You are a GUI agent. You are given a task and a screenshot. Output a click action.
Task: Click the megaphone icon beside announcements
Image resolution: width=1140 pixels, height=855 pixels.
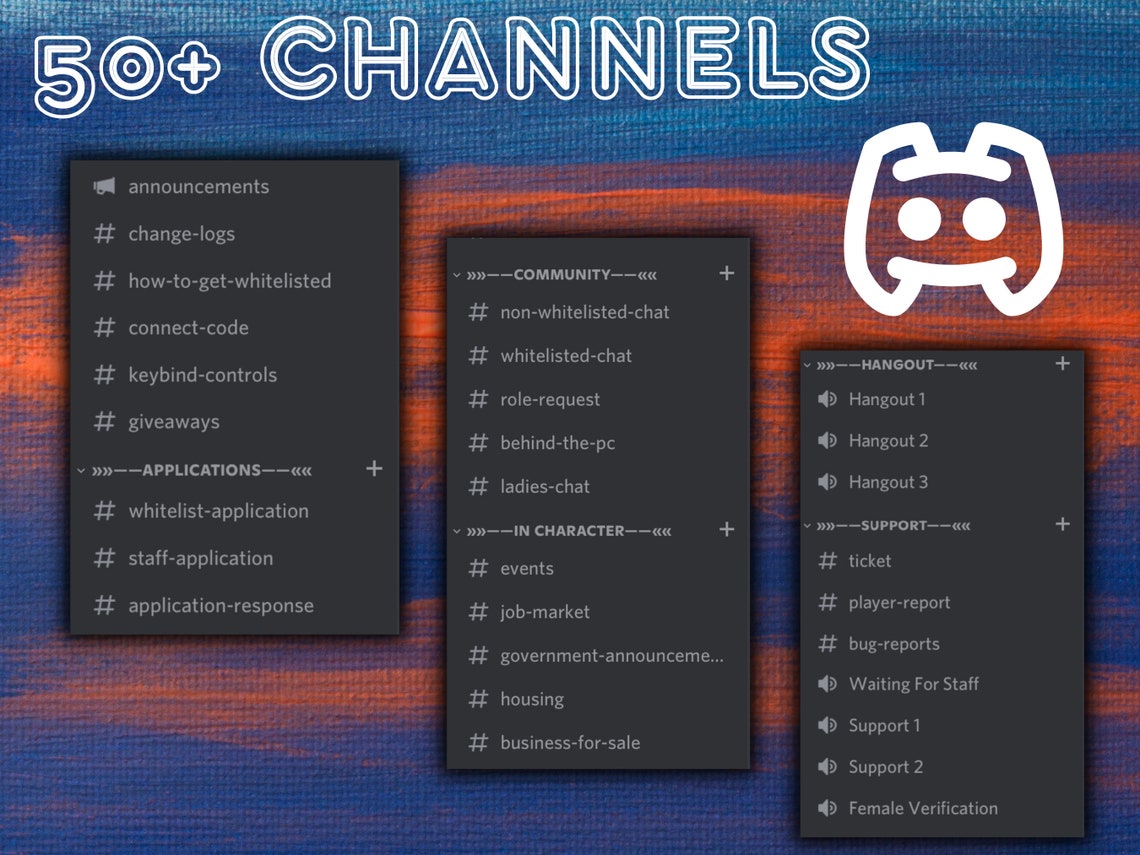tap(104, 186)
